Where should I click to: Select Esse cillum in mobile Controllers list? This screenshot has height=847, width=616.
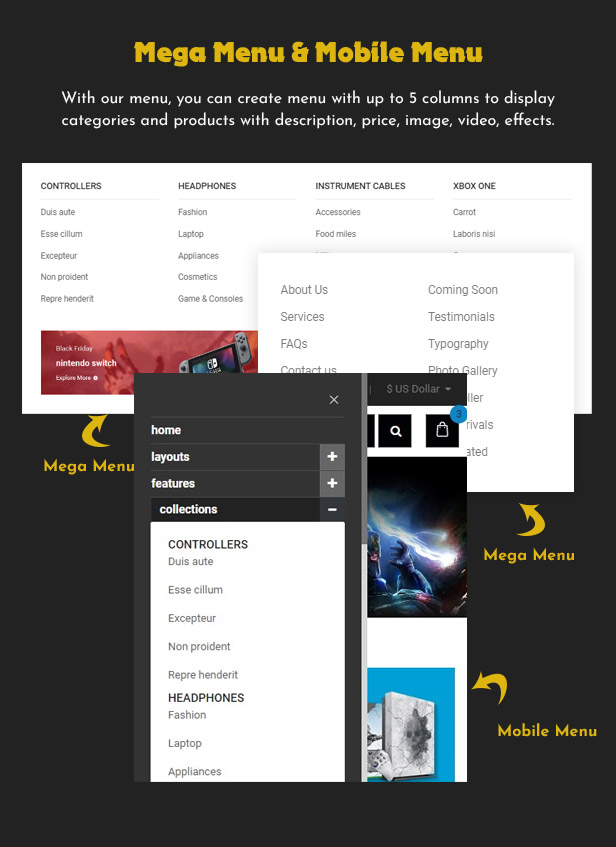click(x=195, y=590)
